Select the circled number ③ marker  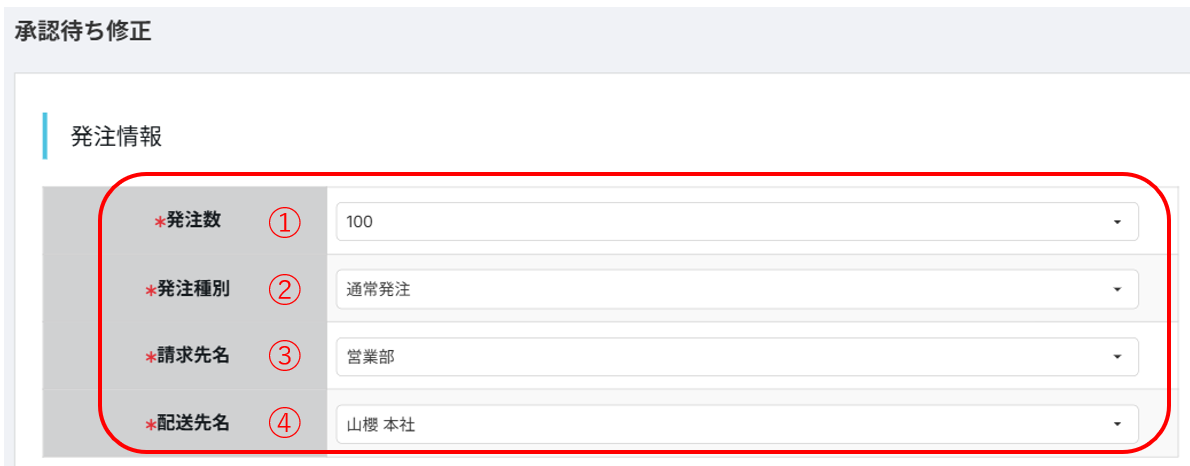tap(285, 356)
